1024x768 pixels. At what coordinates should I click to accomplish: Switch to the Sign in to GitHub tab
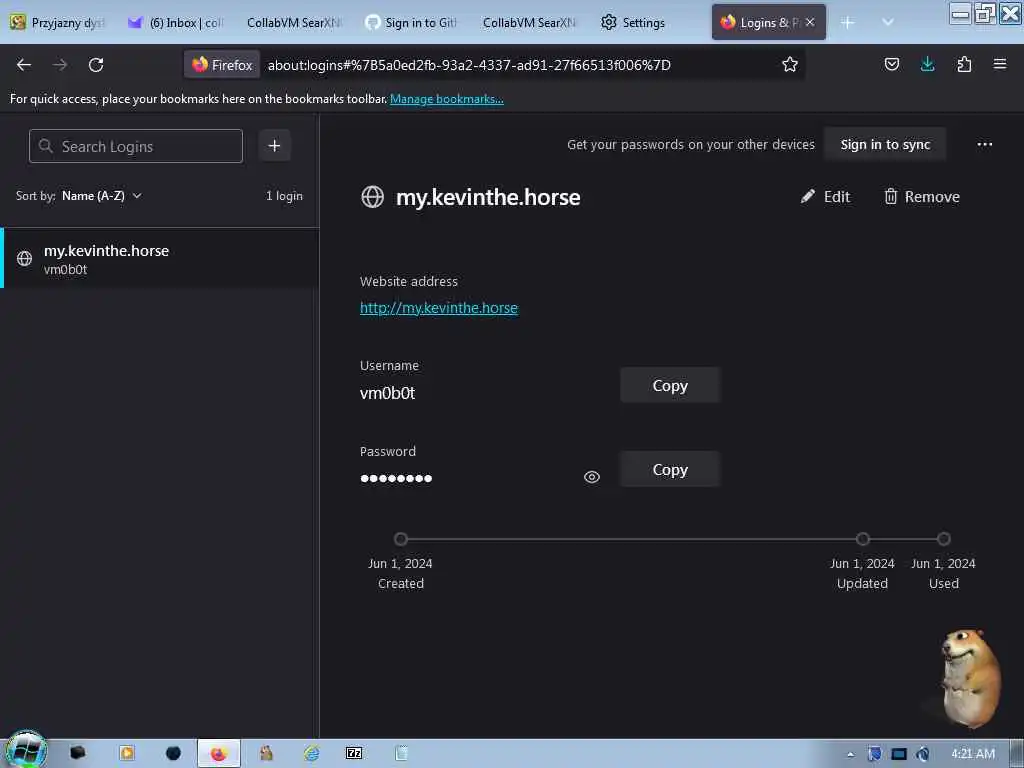[x=411, y=23]
